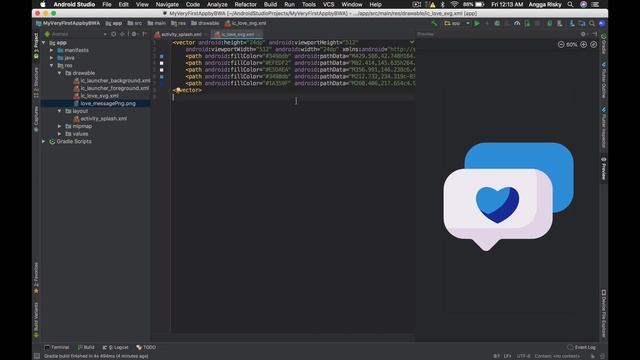Open the Build tool window

click(x=86, y=347)
